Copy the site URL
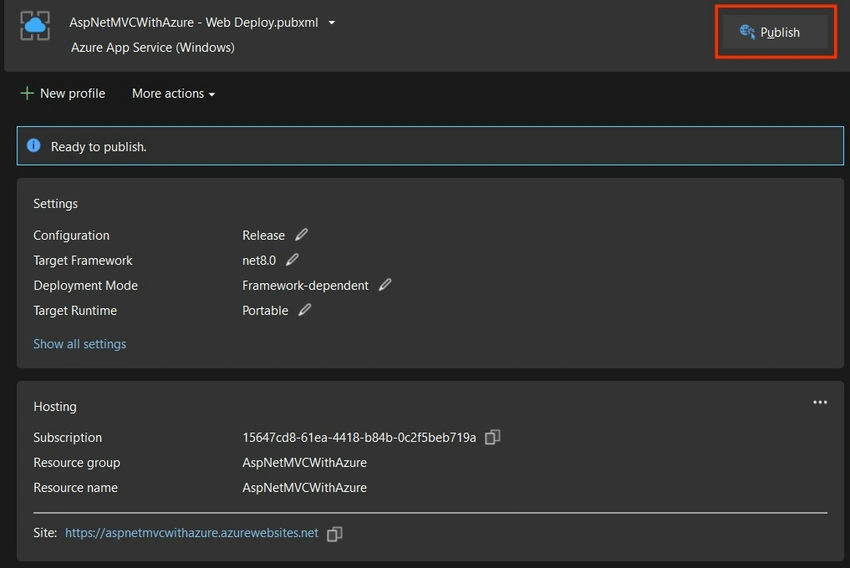This screenshot has width=850, height=568. click(x=334, y=534)
